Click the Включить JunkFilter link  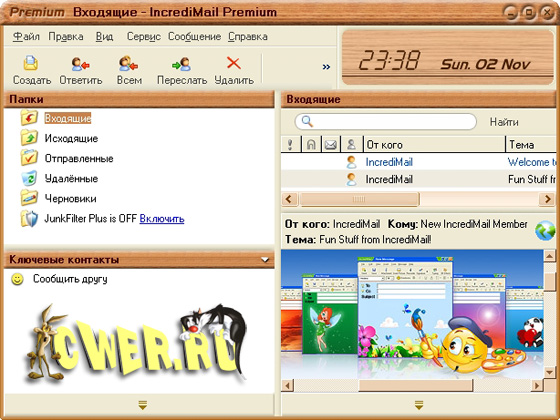click(x=162, y=219)
